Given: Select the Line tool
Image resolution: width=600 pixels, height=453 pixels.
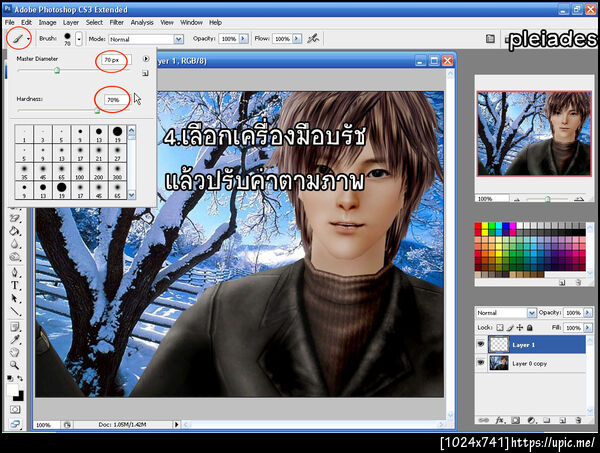Looking at the screenshot, I should point(15,311).
